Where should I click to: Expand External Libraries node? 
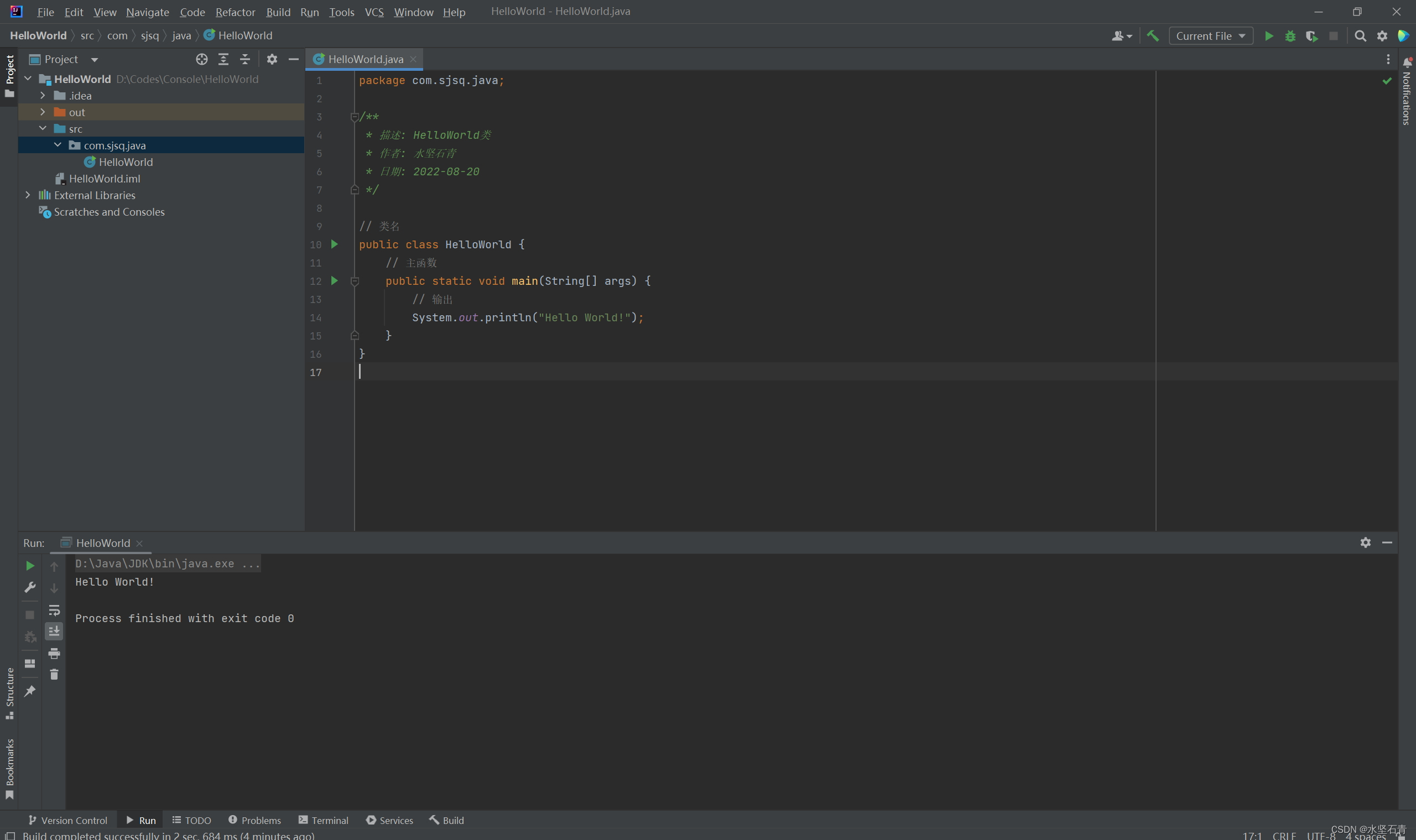(x=28, y=195)
